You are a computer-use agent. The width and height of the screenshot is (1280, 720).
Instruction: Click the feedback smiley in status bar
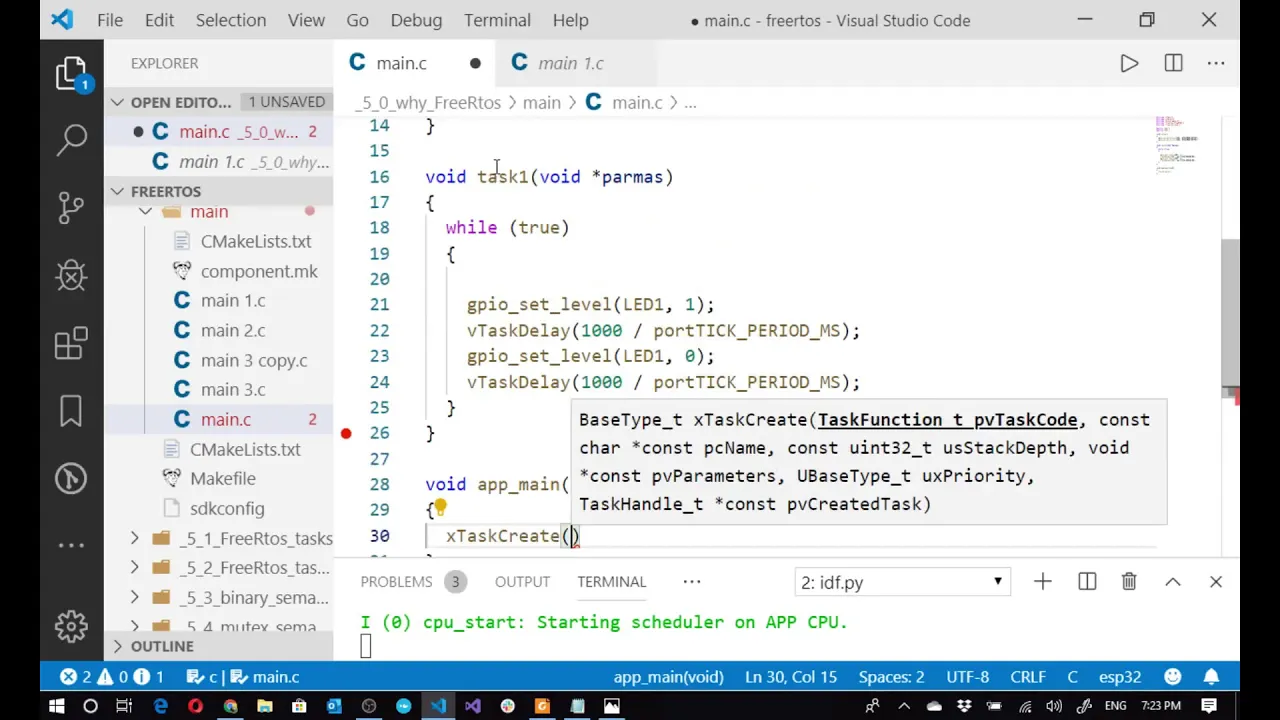tap(1173, 677)
